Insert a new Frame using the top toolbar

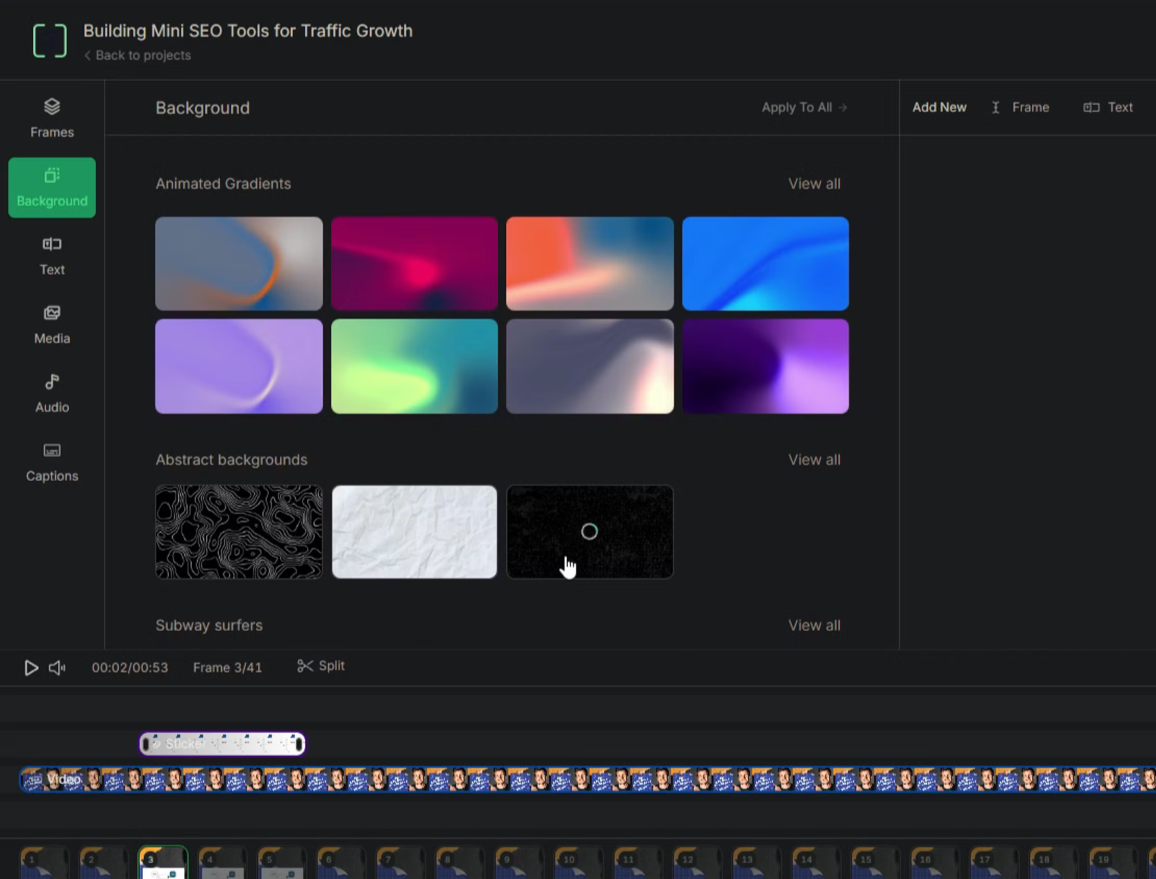pyautogui.click(x=1021, y=107)
